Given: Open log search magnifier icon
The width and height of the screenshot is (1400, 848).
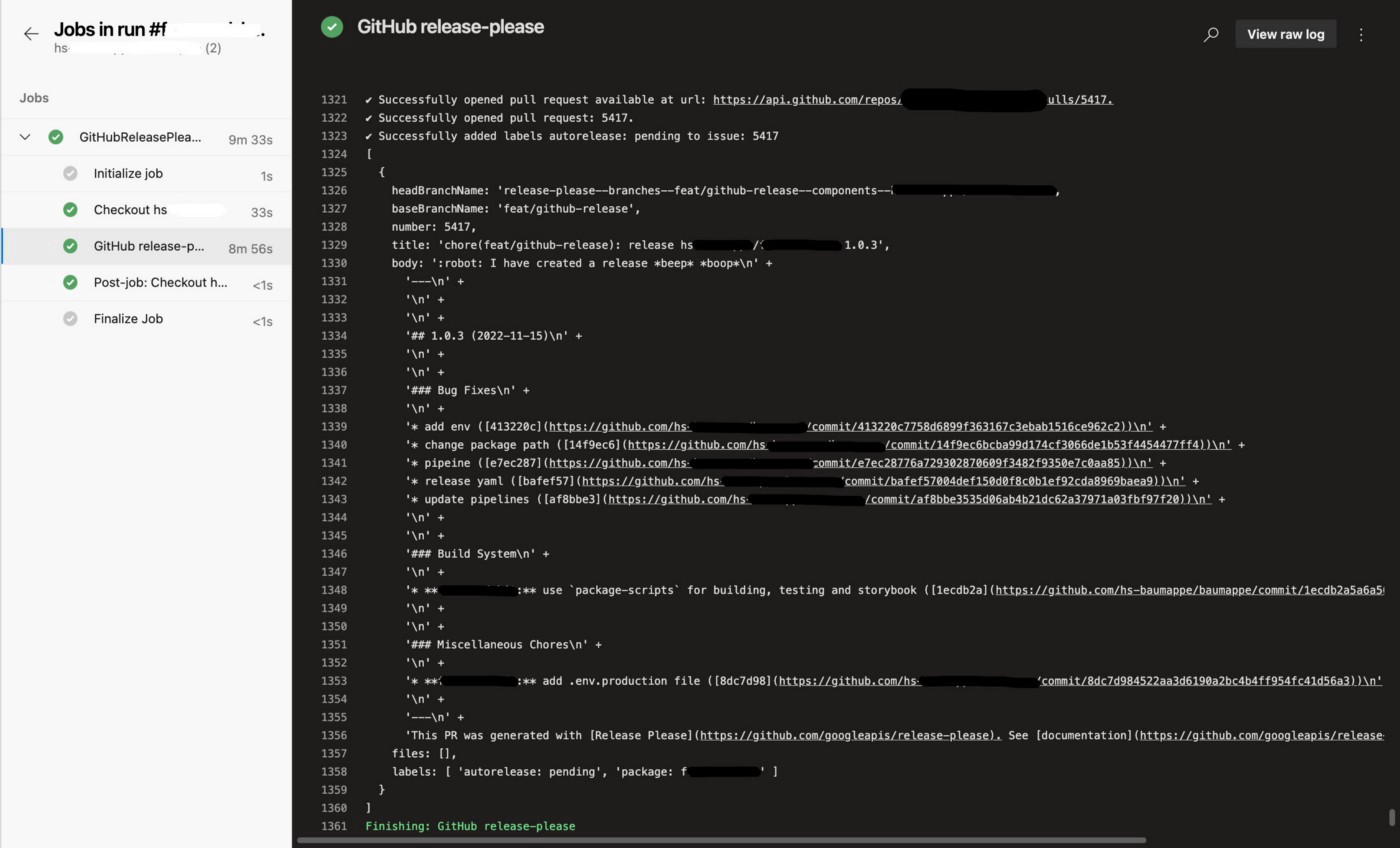Looking at the screenshot, I should click(x=1211, y=34).
